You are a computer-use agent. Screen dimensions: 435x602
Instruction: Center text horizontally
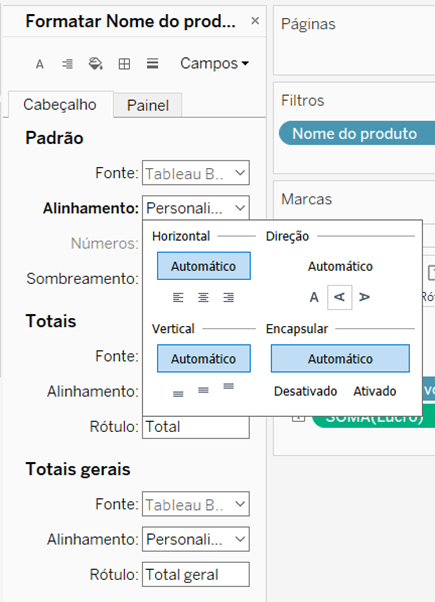[203, 297]
